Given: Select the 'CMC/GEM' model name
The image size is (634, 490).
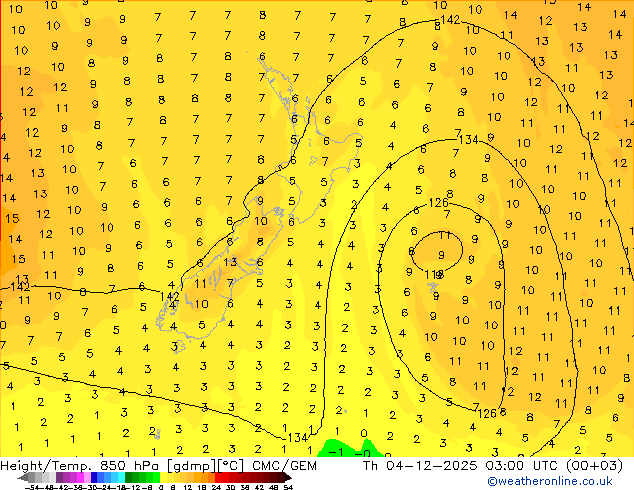Looking at the screenshot, I should click(284, 465).
